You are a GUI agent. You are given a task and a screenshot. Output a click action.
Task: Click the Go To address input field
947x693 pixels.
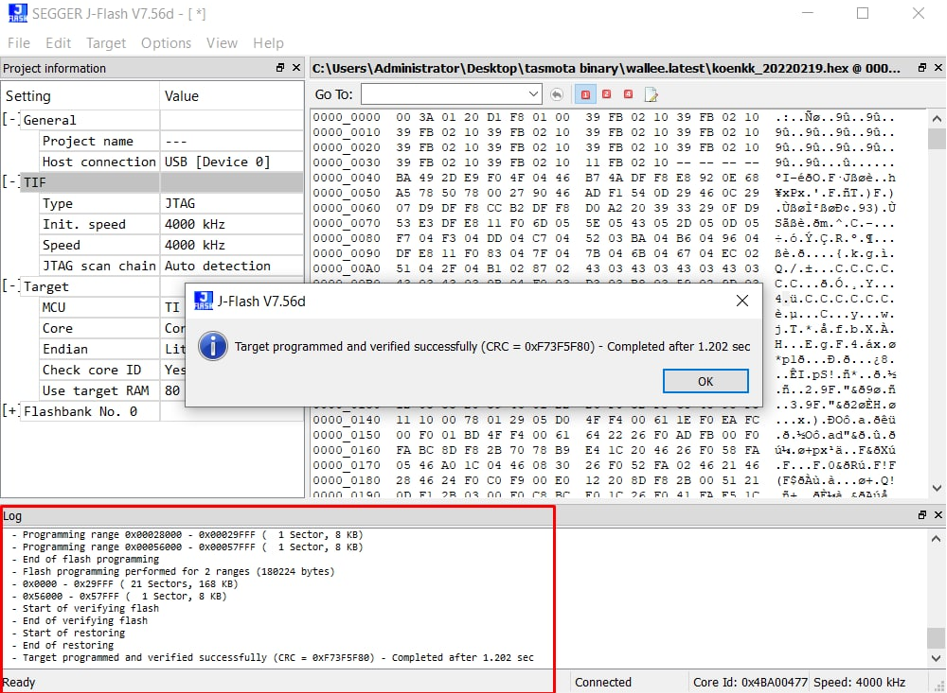(444, 94)
